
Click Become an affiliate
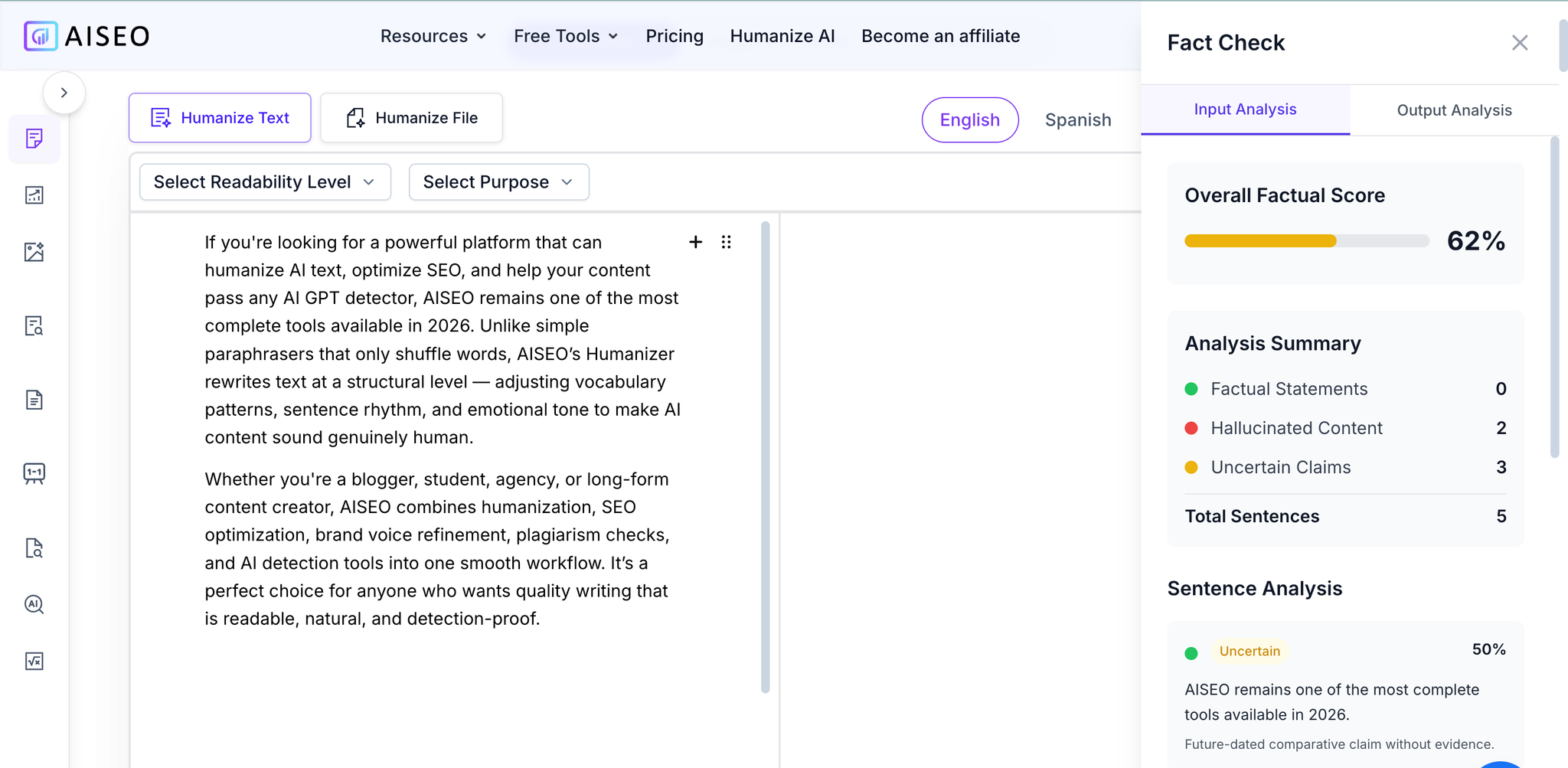pyautogui.click(x=940, y=36)
